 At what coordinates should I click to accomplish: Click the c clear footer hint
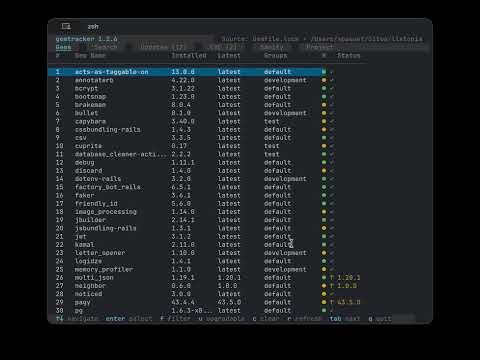coord(266,319)
